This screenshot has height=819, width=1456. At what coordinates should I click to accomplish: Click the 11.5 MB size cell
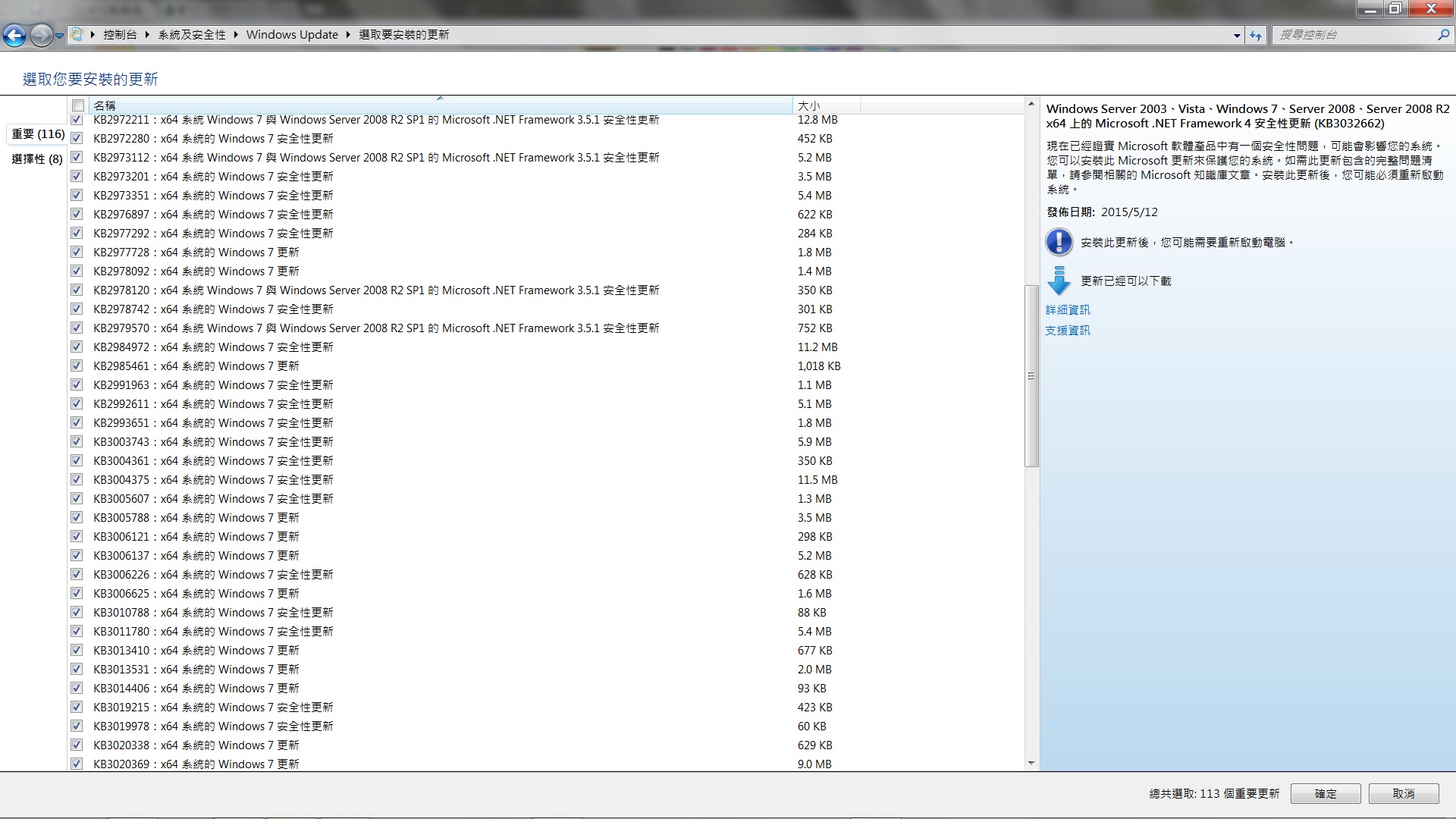pos(817,480)
